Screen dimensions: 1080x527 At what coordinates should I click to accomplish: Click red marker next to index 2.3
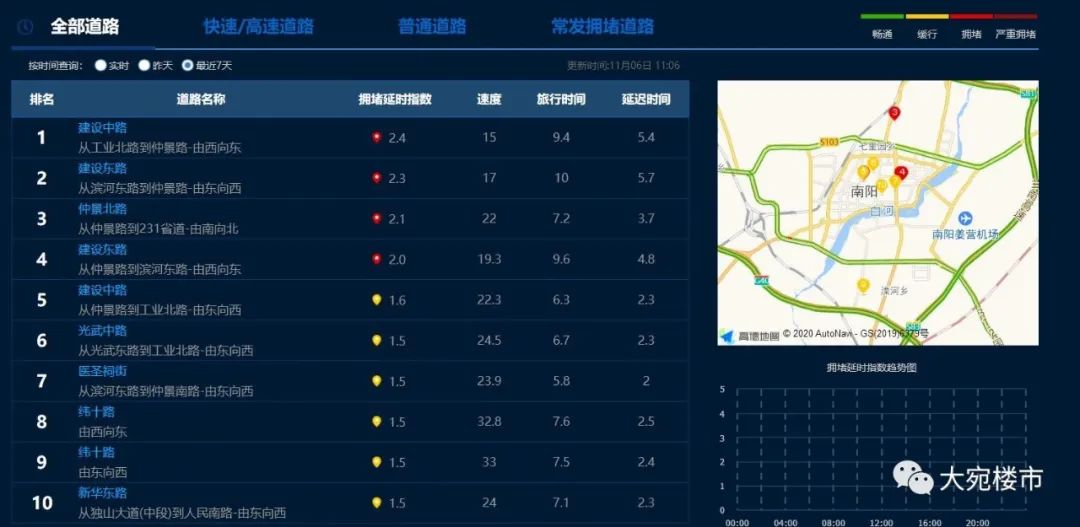pyautogui.click(x=376, y=178)
